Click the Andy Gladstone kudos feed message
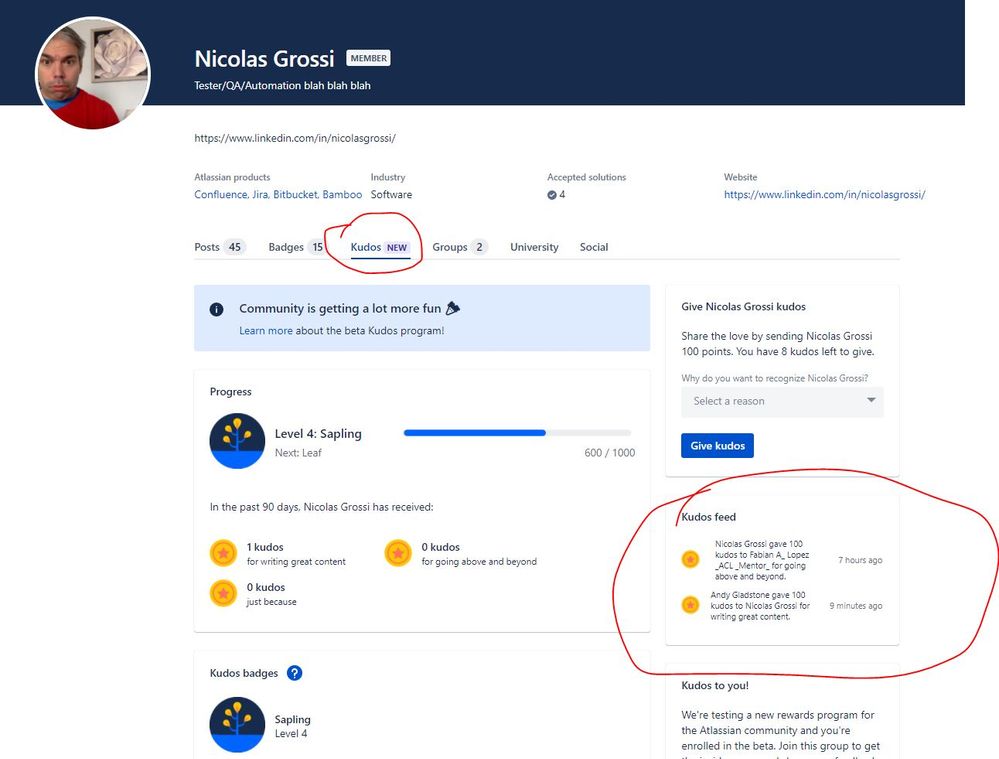 (x=760, y=605)
